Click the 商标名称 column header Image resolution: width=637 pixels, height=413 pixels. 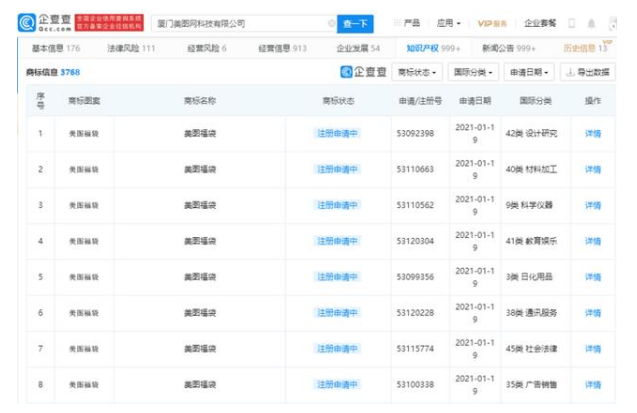pos(200,101)
